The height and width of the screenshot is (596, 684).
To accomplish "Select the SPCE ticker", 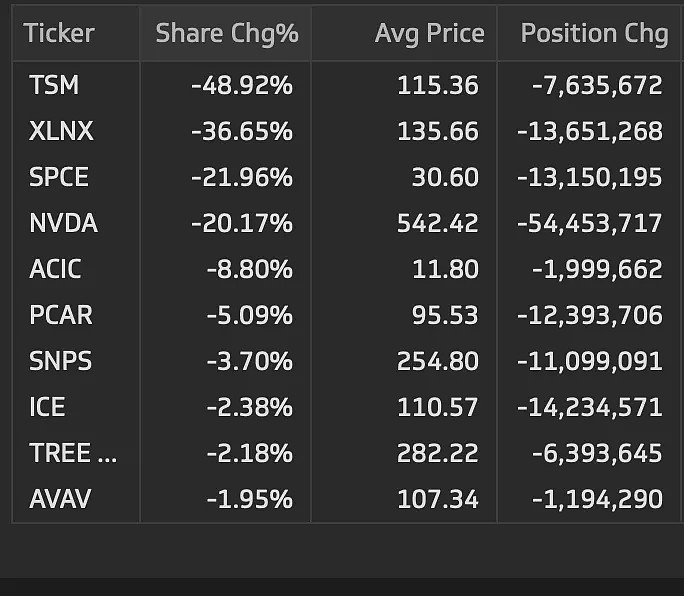I will click(x=59, y=177).
